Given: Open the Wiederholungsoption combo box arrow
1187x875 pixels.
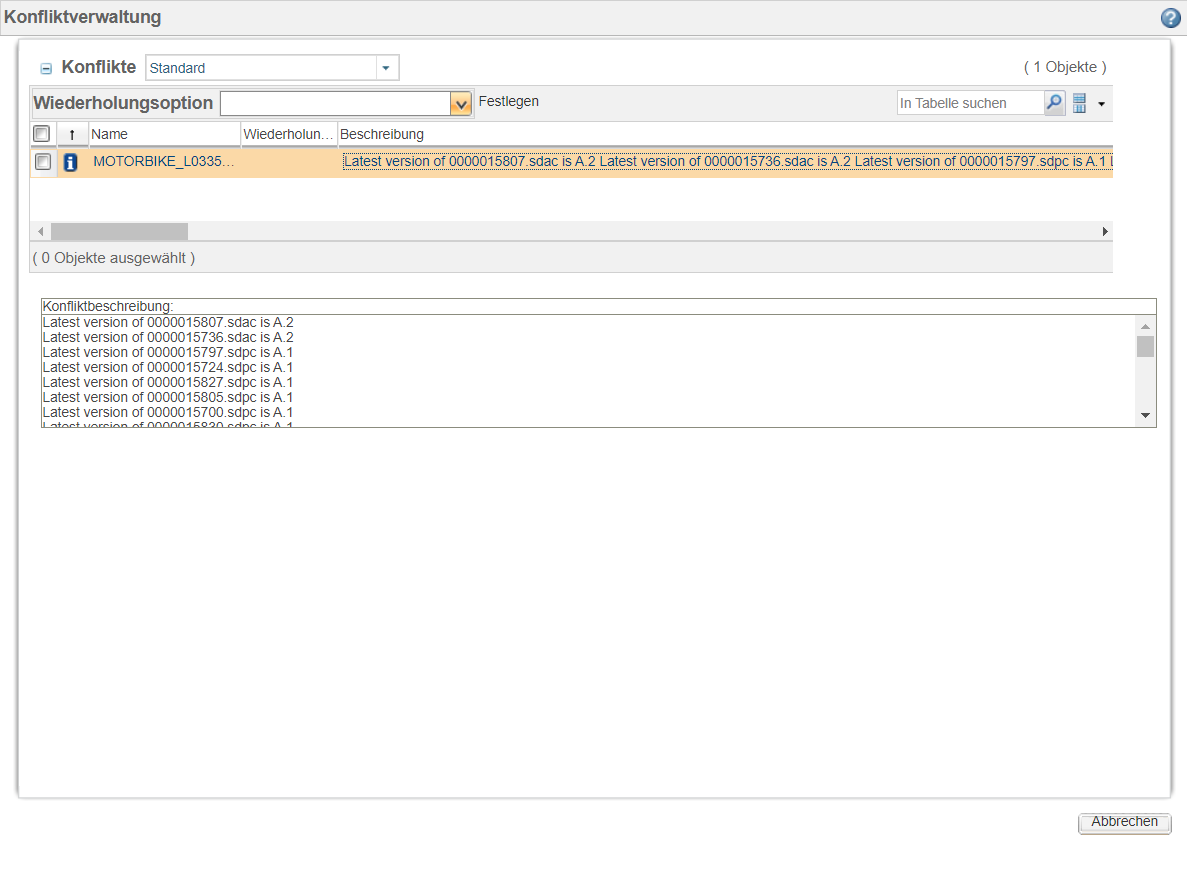Looking at the screenshot, I should (x=460, y=104).
